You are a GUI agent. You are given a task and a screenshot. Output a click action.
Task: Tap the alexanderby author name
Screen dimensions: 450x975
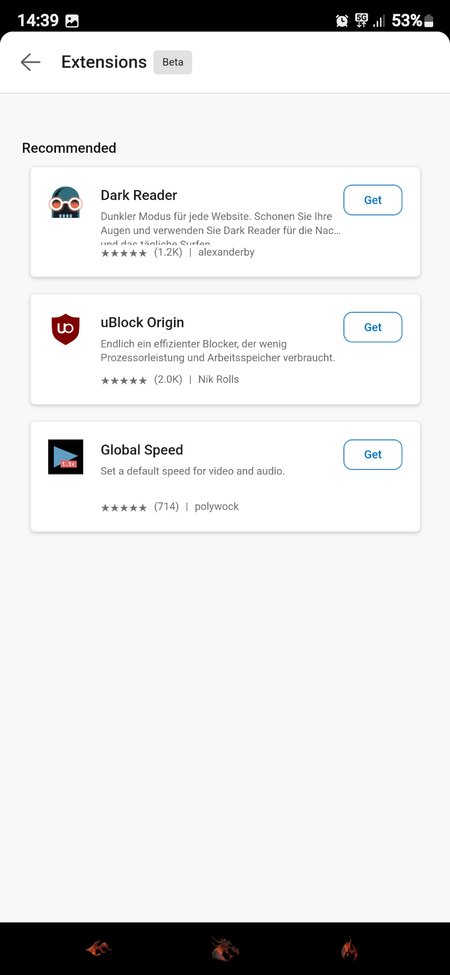click(x=226, y=252)
